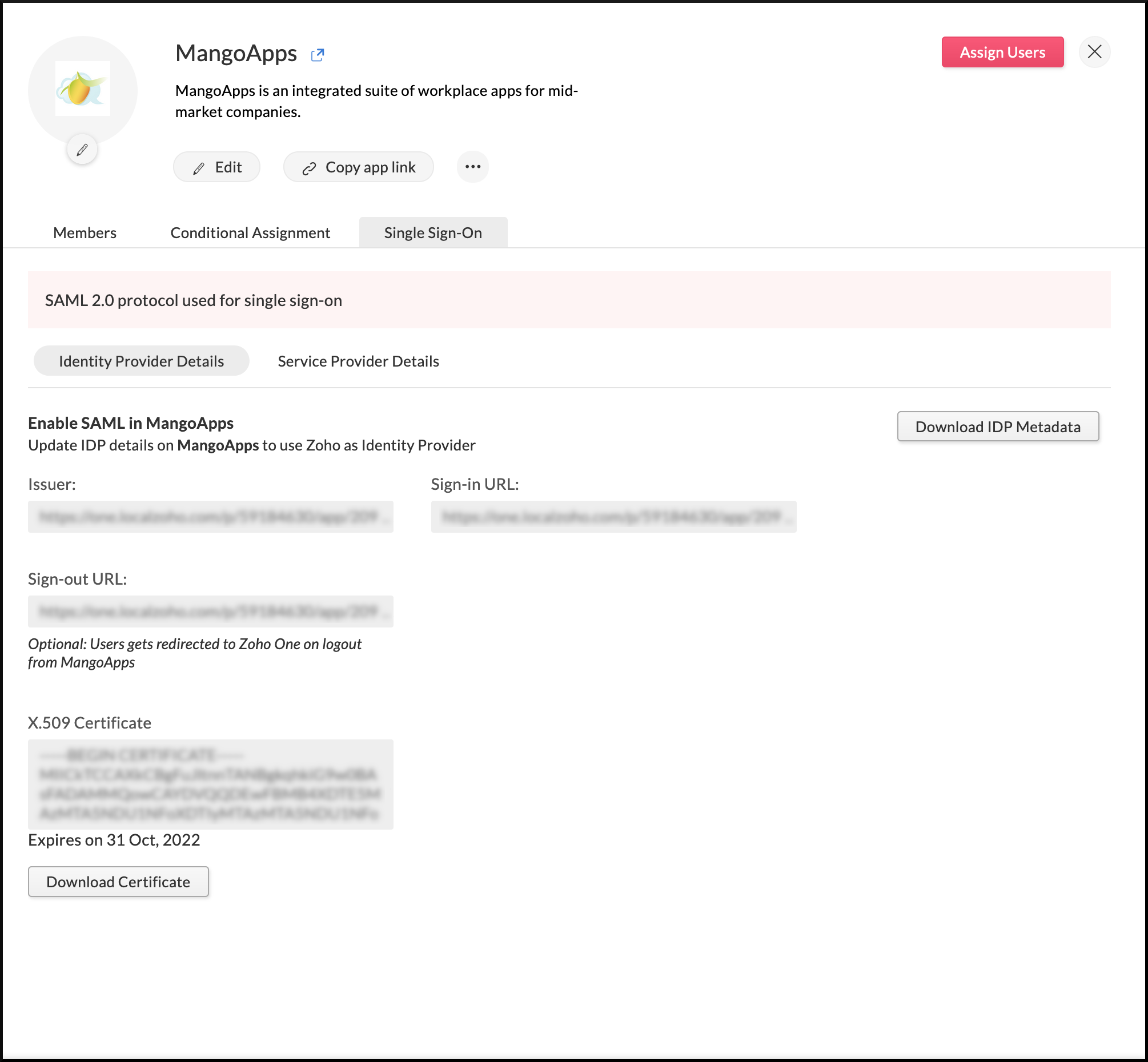Click the Members tab
The width and height of the screenshot is (1148, 1062).
pyautogui.click(x=85, y=232)
